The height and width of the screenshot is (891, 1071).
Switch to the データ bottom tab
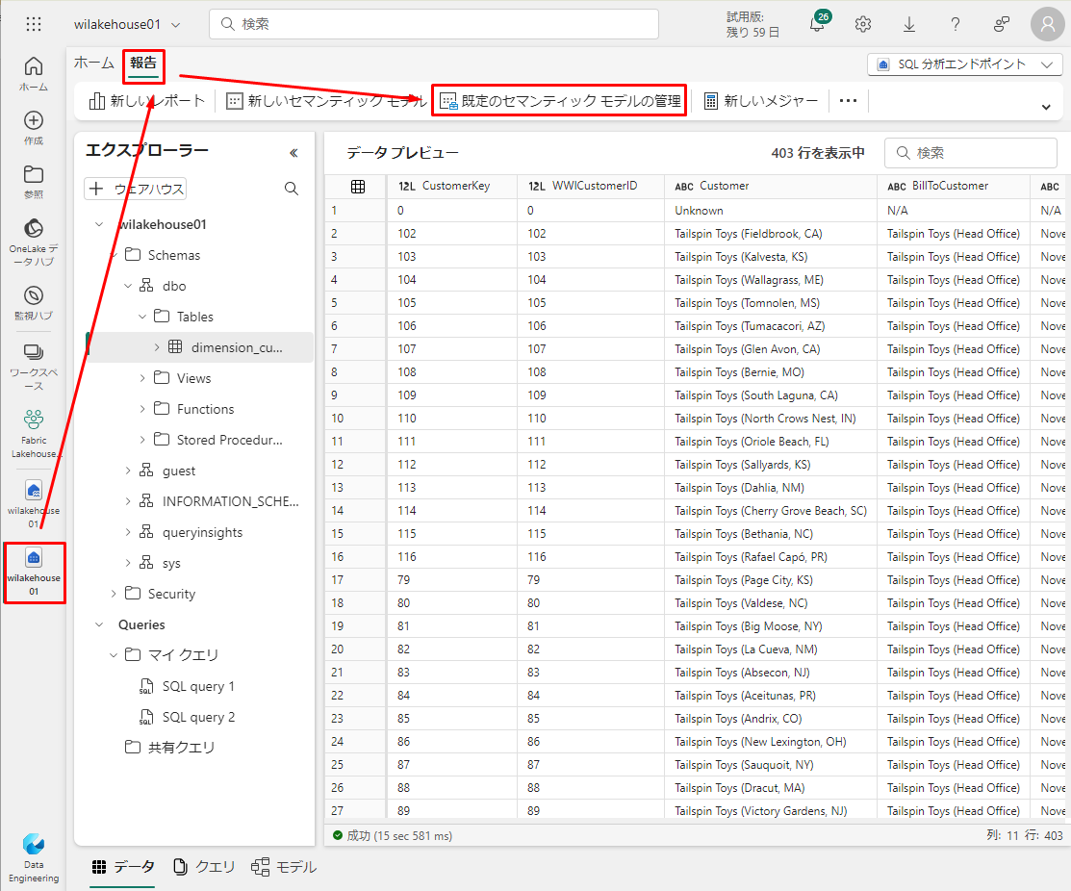[x=123, y=867]
